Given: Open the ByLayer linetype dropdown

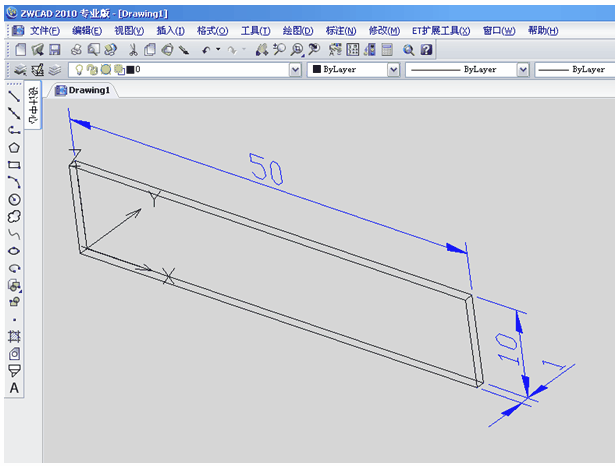Looking at the screenshot, I should click(522, 70).
